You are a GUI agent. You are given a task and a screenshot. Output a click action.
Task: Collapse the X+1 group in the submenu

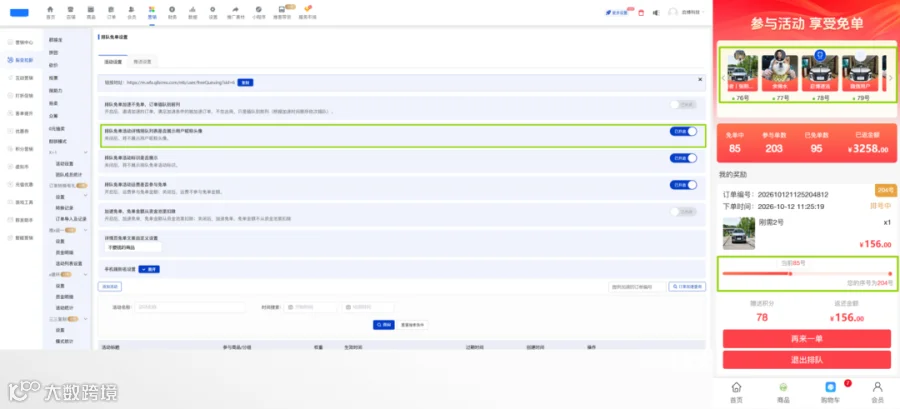click(86, 153)
